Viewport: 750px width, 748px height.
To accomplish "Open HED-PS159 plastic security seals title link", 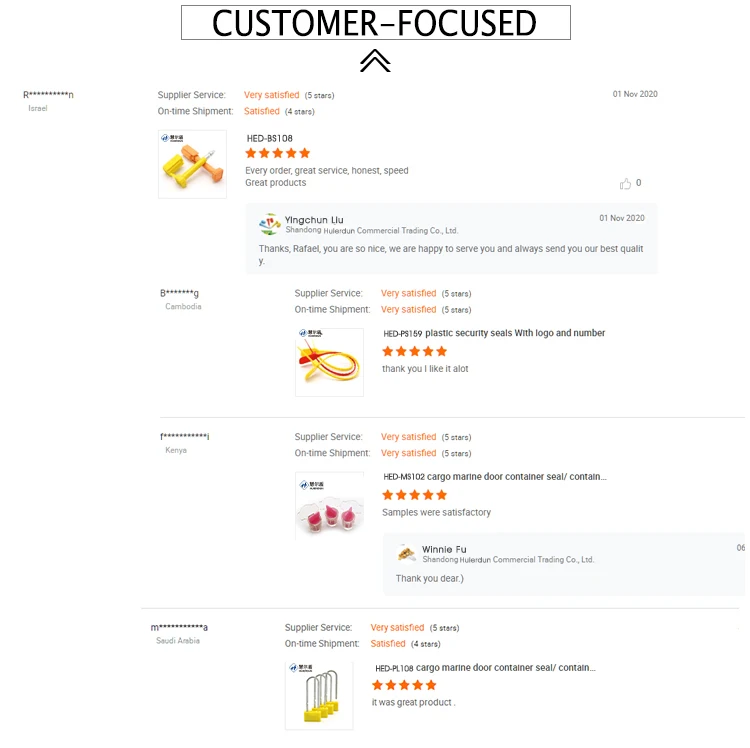I will (x=494, y=333).
